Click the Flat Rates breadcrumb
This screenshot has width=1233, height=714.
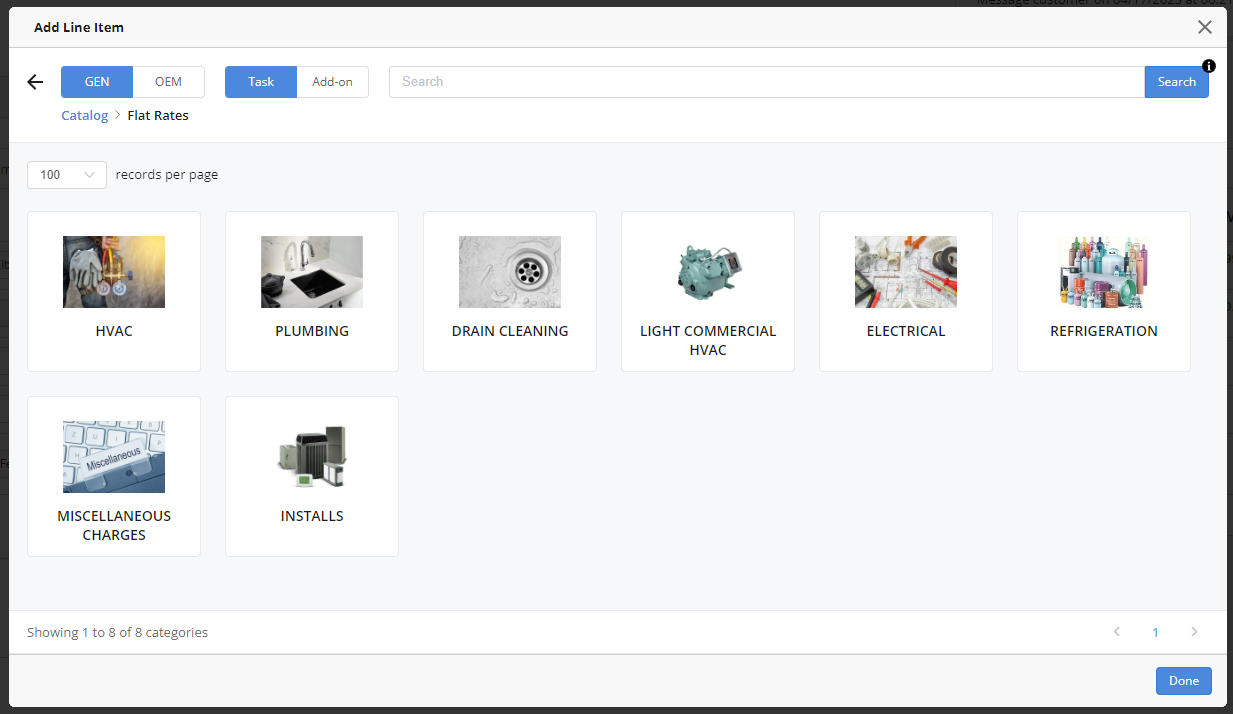158,115
